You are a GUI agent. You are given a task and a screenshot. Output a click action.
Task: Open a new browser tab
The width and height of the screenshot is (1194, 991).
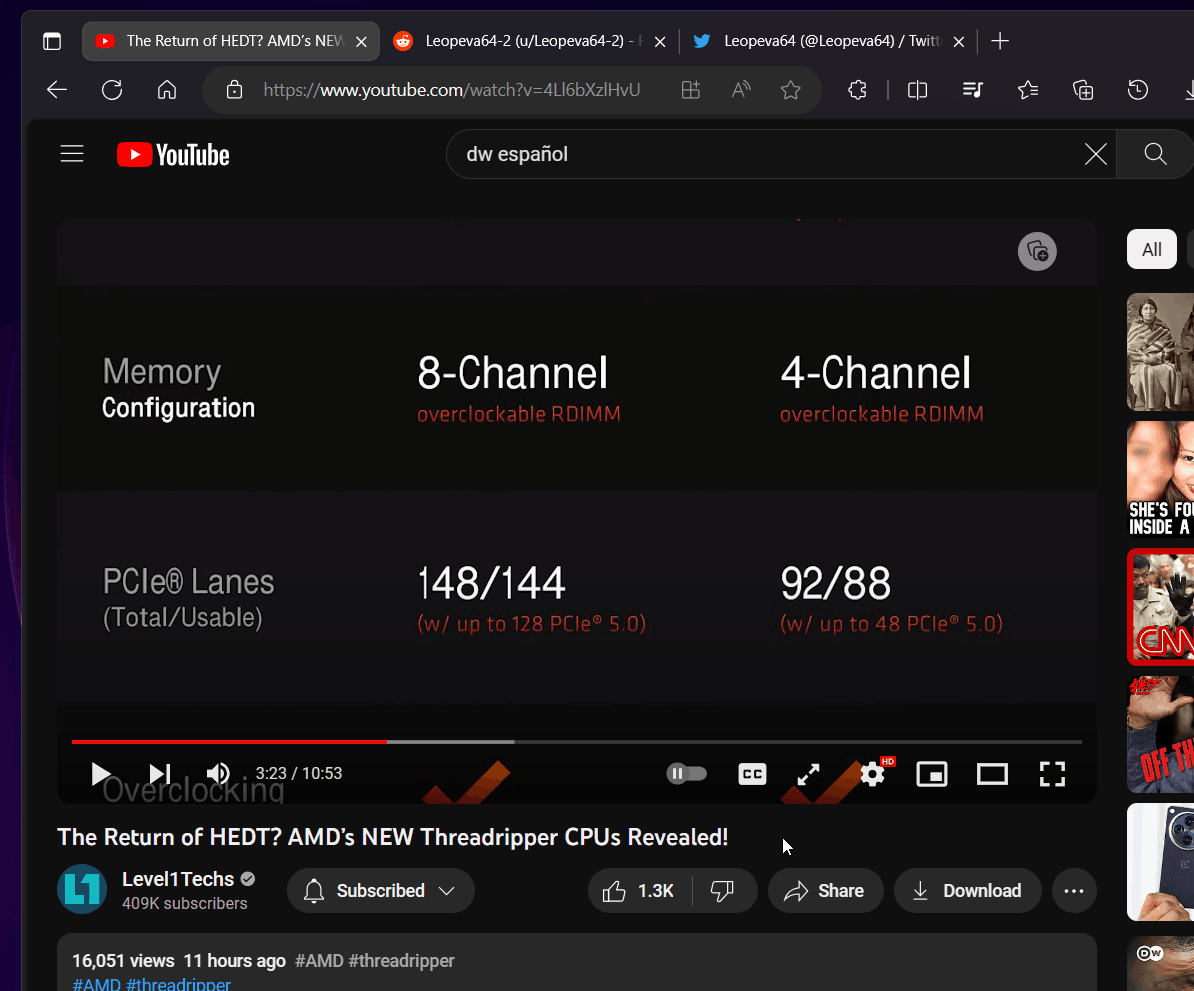(1001, 41)
